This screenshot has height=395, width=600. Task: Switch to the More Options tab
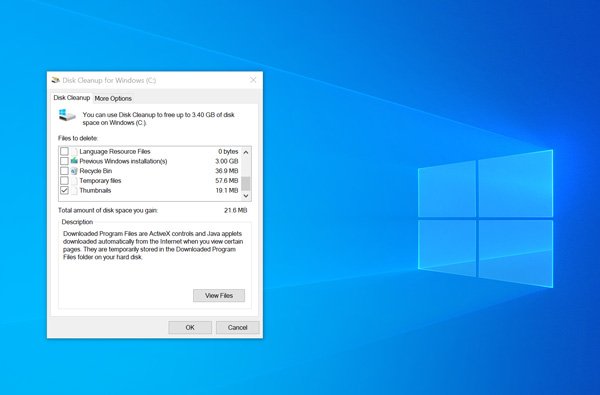coord(113,98)
